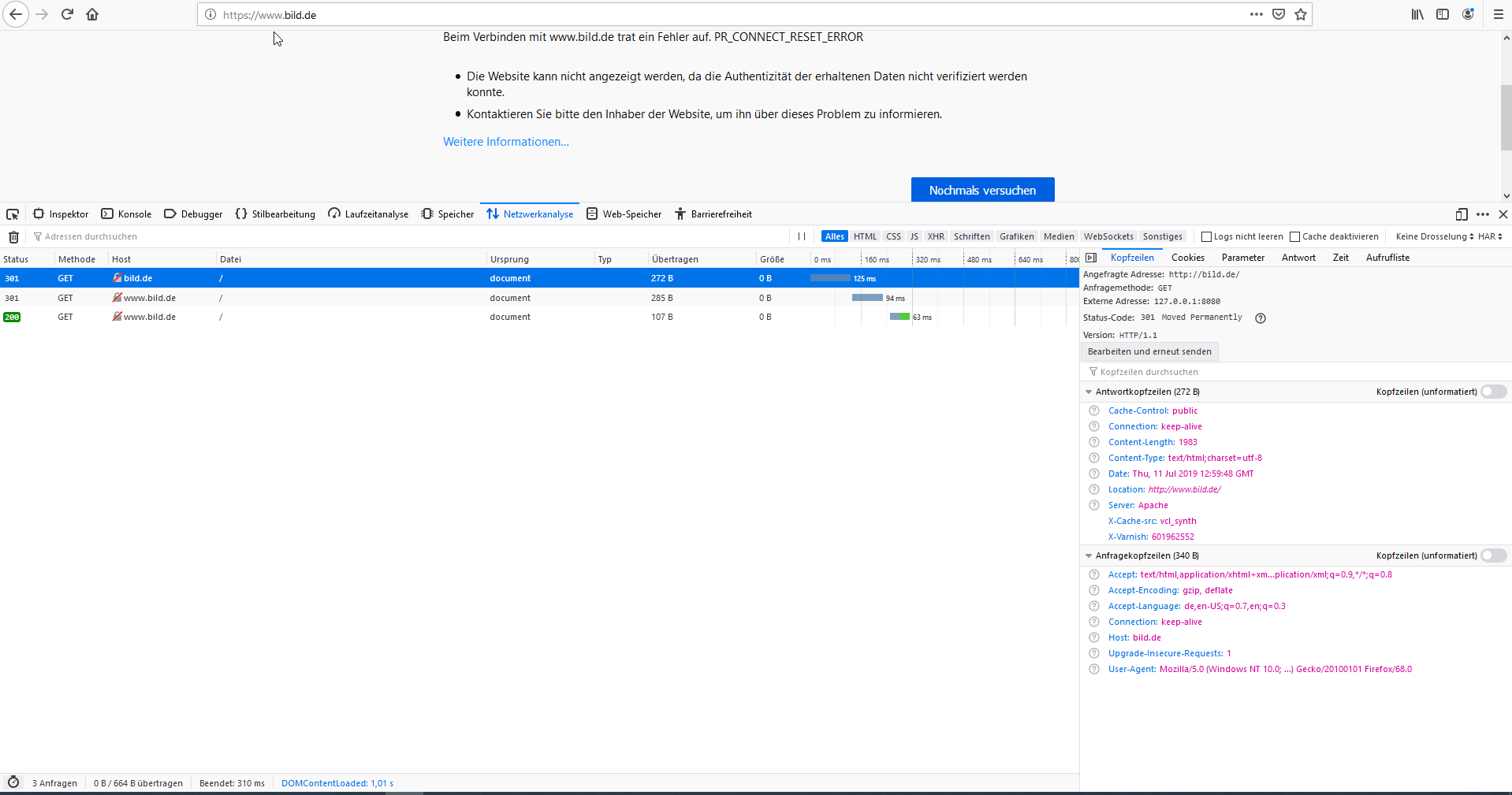Open help icon beside Location header

point(1094,489)
